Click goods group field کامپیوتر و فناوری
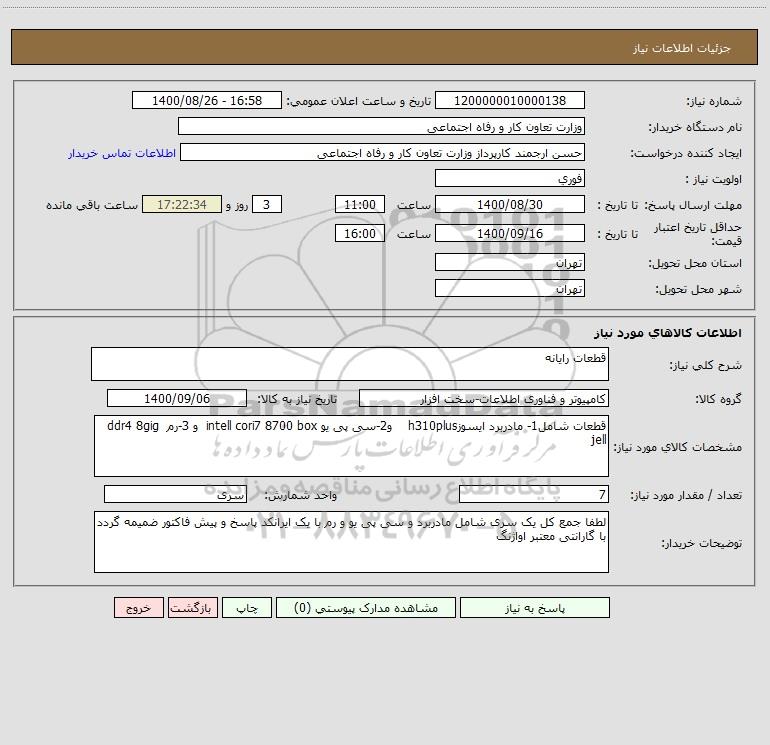 click(x=484, y=398)
